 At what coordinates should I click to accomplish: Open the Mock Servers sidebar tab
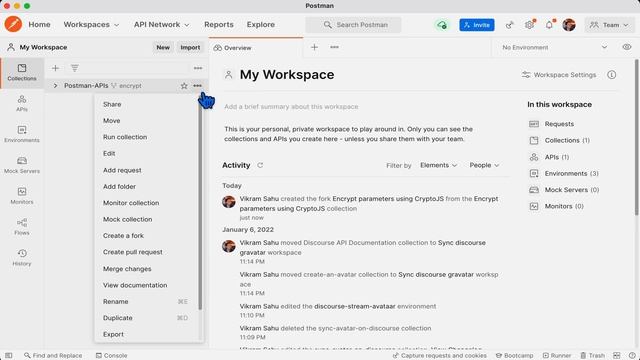22,165
